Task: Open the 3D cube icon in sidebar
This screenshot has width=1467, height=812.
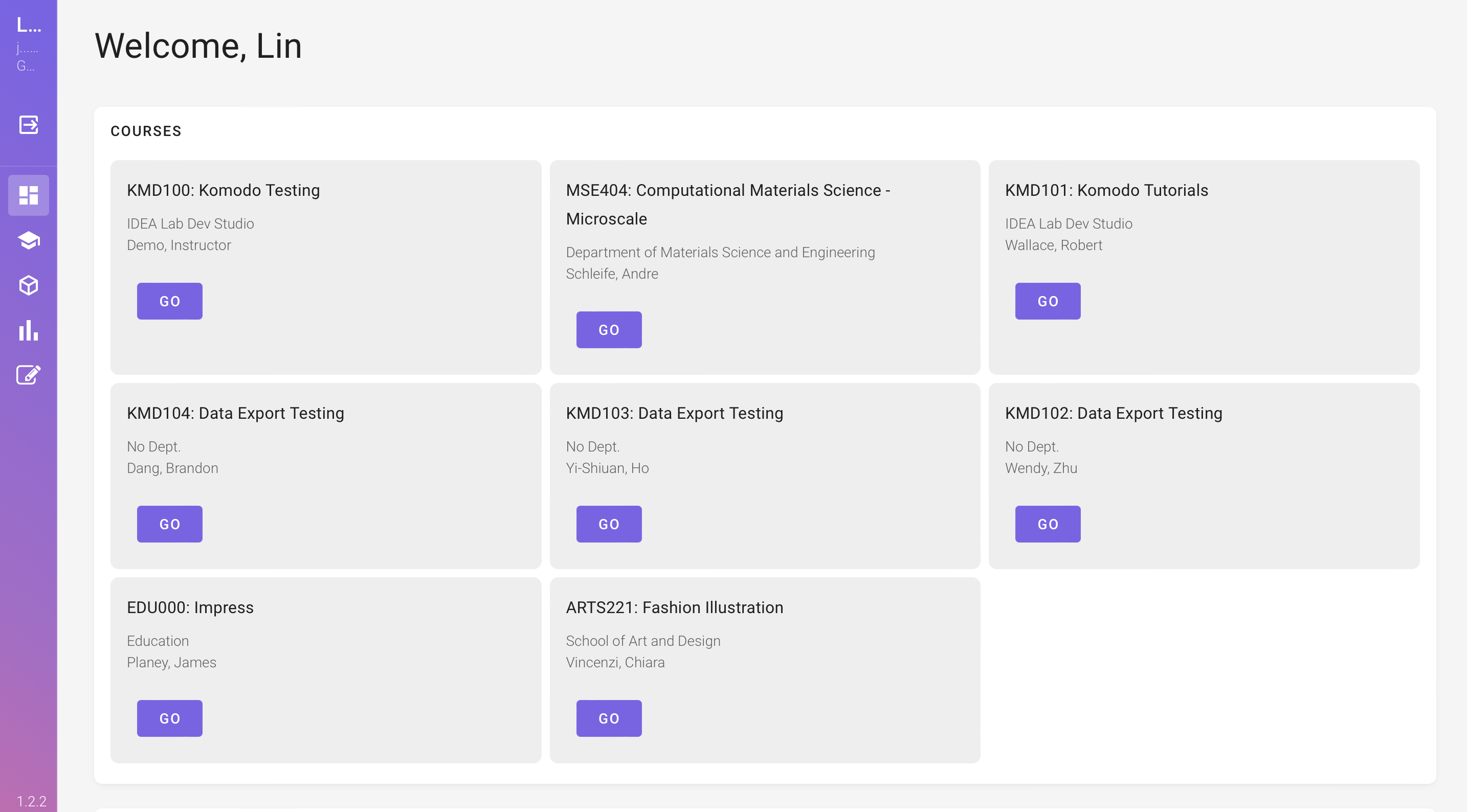Action: tap(29, 285)
